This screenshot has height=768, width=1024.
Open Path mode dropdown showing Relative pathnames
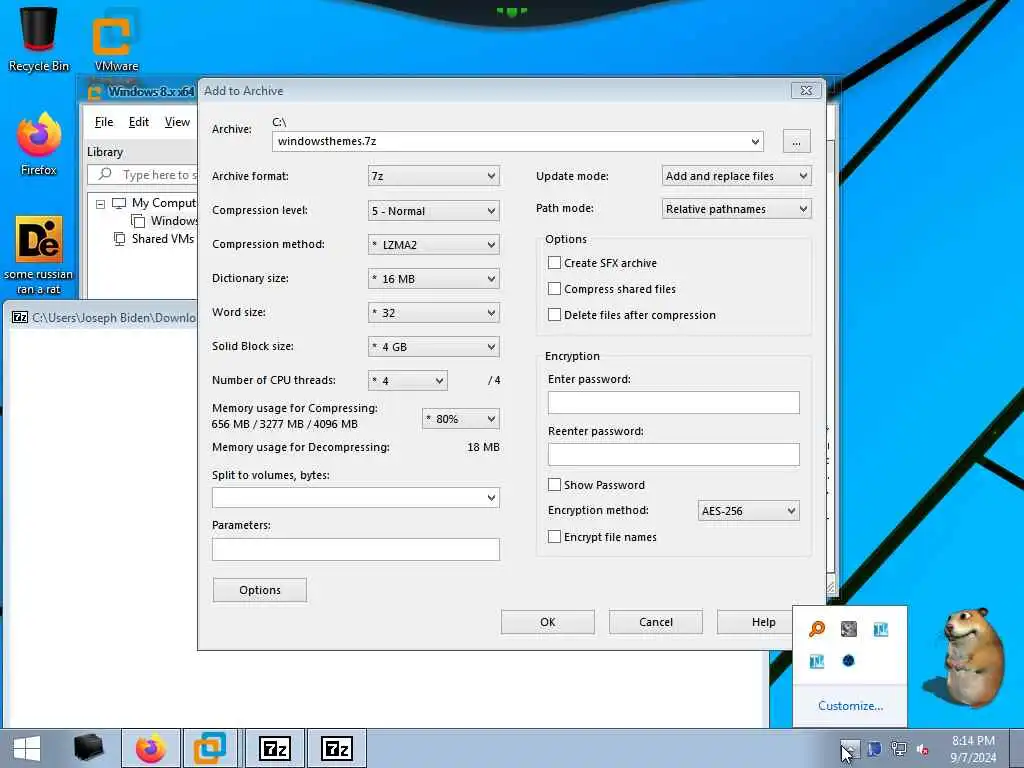click(x=737, y=209)
